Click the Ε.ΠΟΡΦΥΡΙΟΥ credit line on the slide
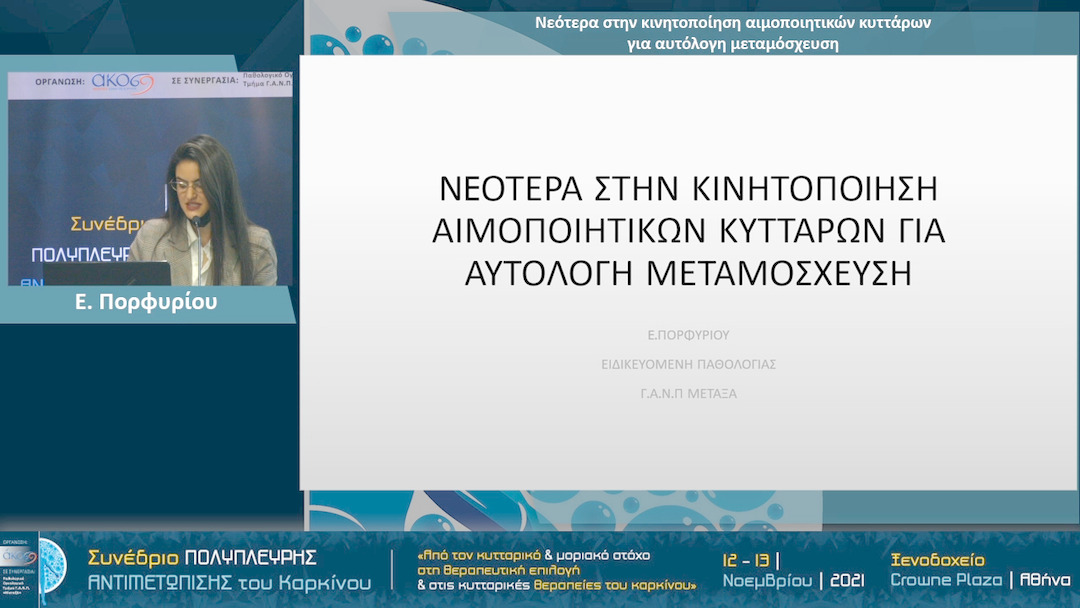Screen dimensions: 1080x608 click(689, 336)
